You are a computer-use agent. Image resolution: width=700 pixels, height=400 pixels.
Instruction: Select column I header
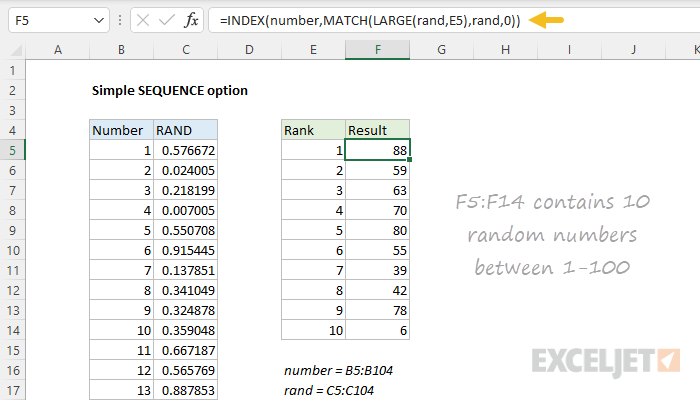[569, 50]
